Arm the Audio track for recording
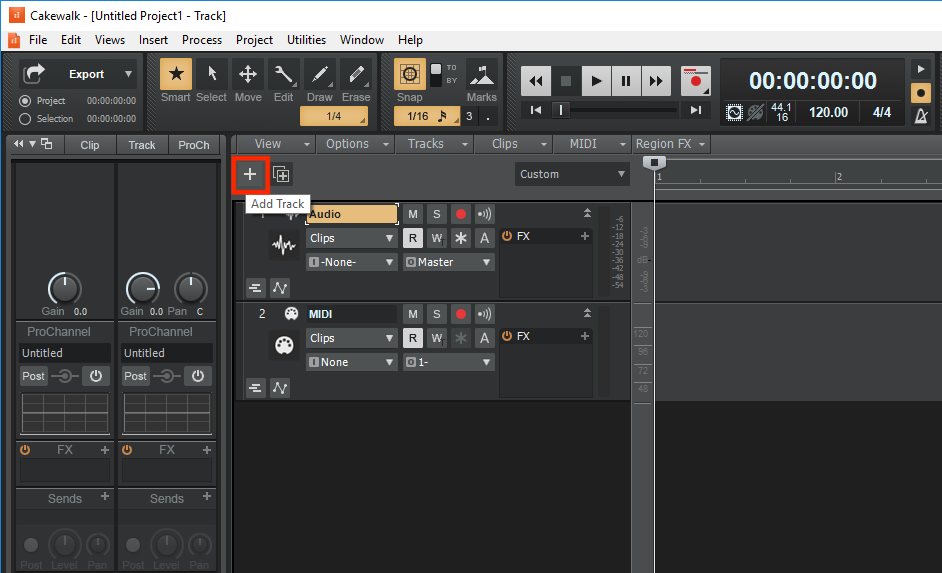 [x=461, y=214]
